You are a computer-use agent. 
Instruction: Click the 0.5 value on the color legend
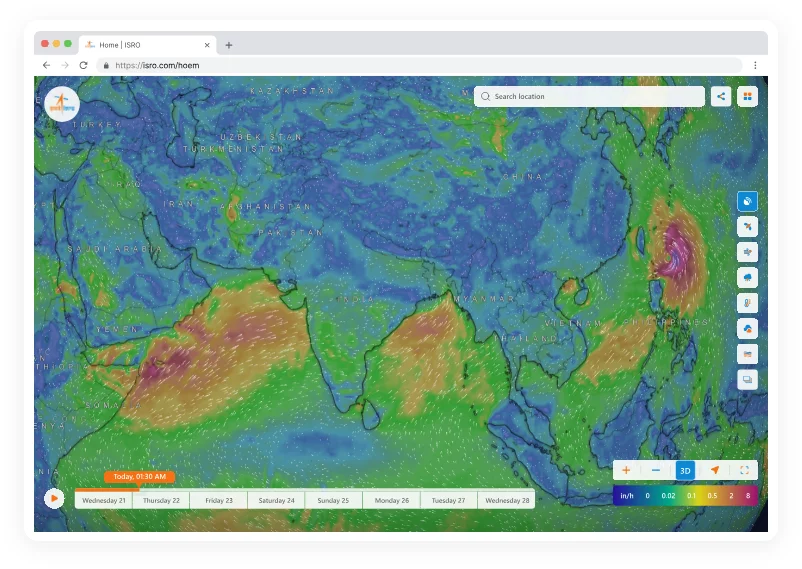712,496
